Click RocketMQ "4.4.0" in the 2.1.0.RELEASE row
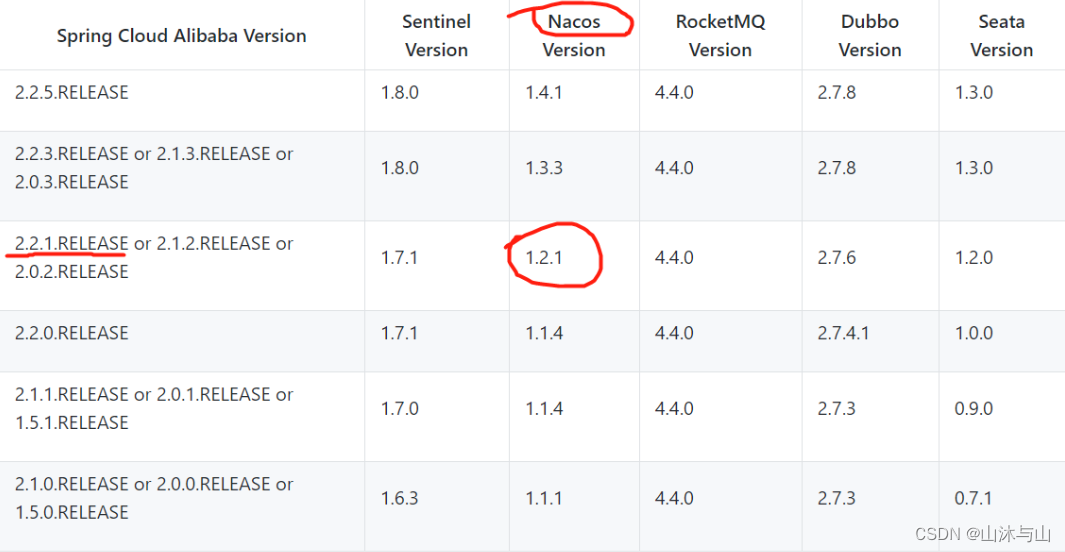This screenshot has height=552, width=1065. coord(674,498)
